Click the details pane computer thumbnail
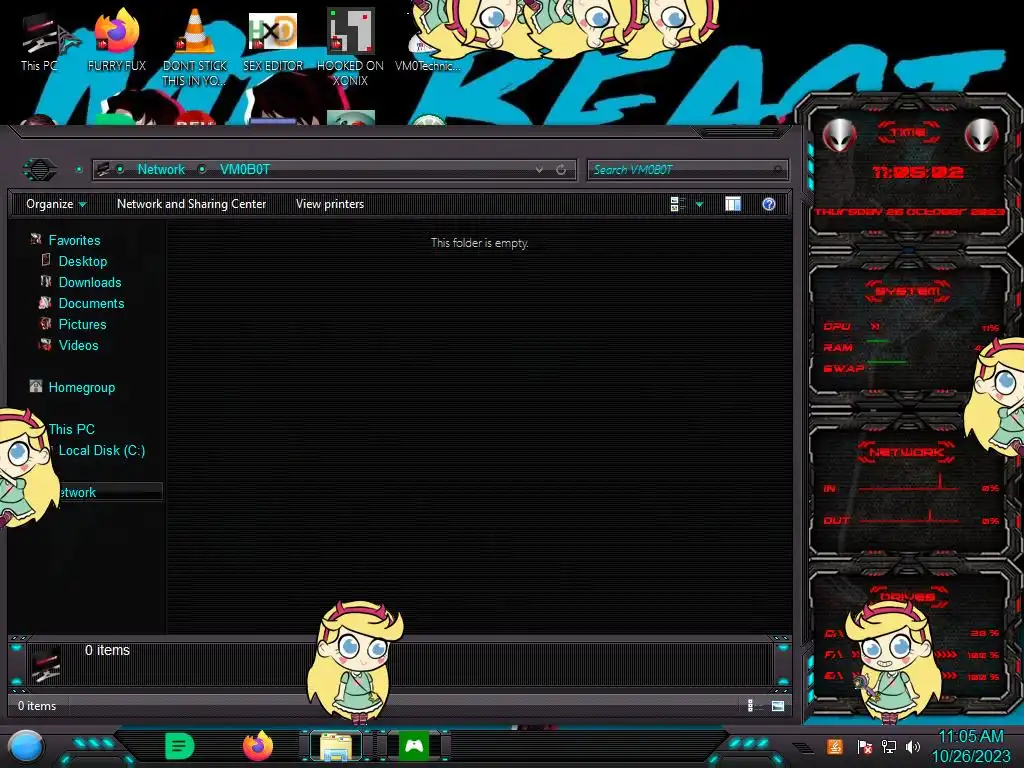Screen dimensions: 1024x768 46,664
